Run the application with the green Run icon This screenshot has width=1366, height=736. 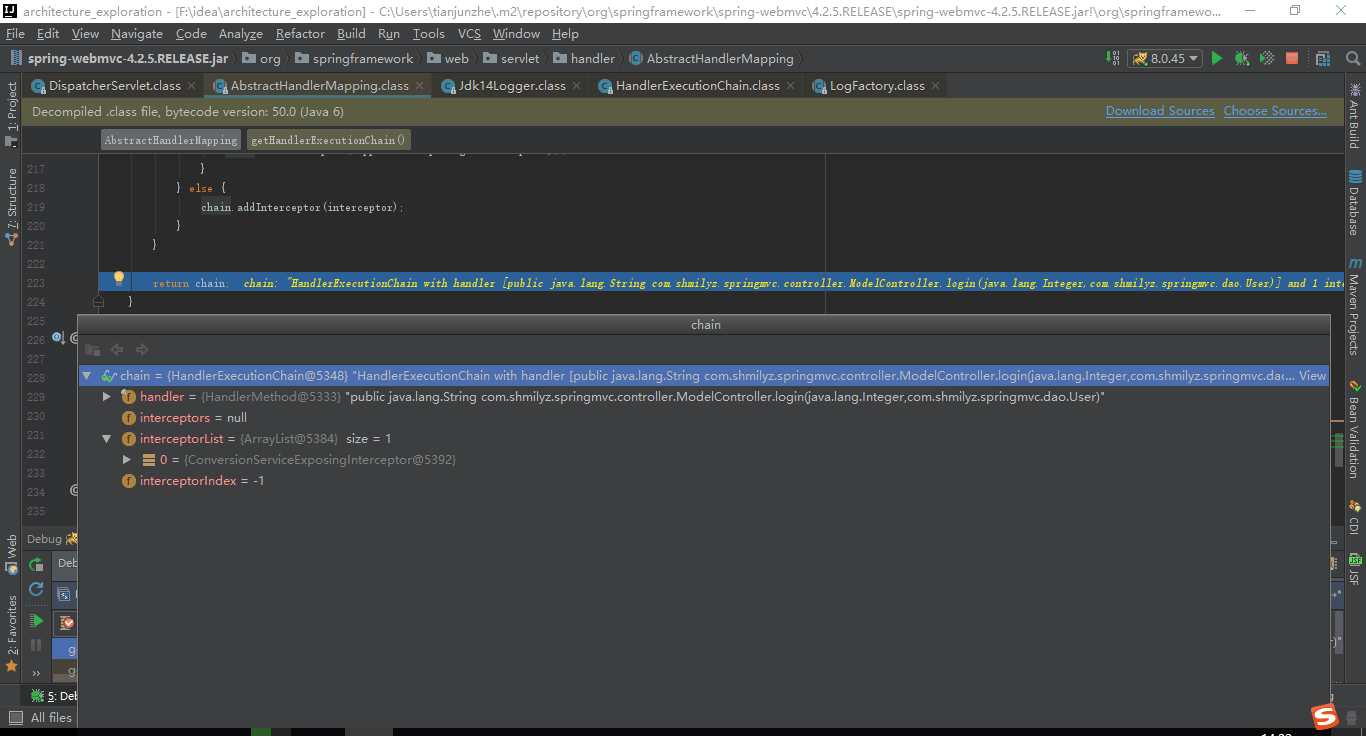tap(1217, 58)
